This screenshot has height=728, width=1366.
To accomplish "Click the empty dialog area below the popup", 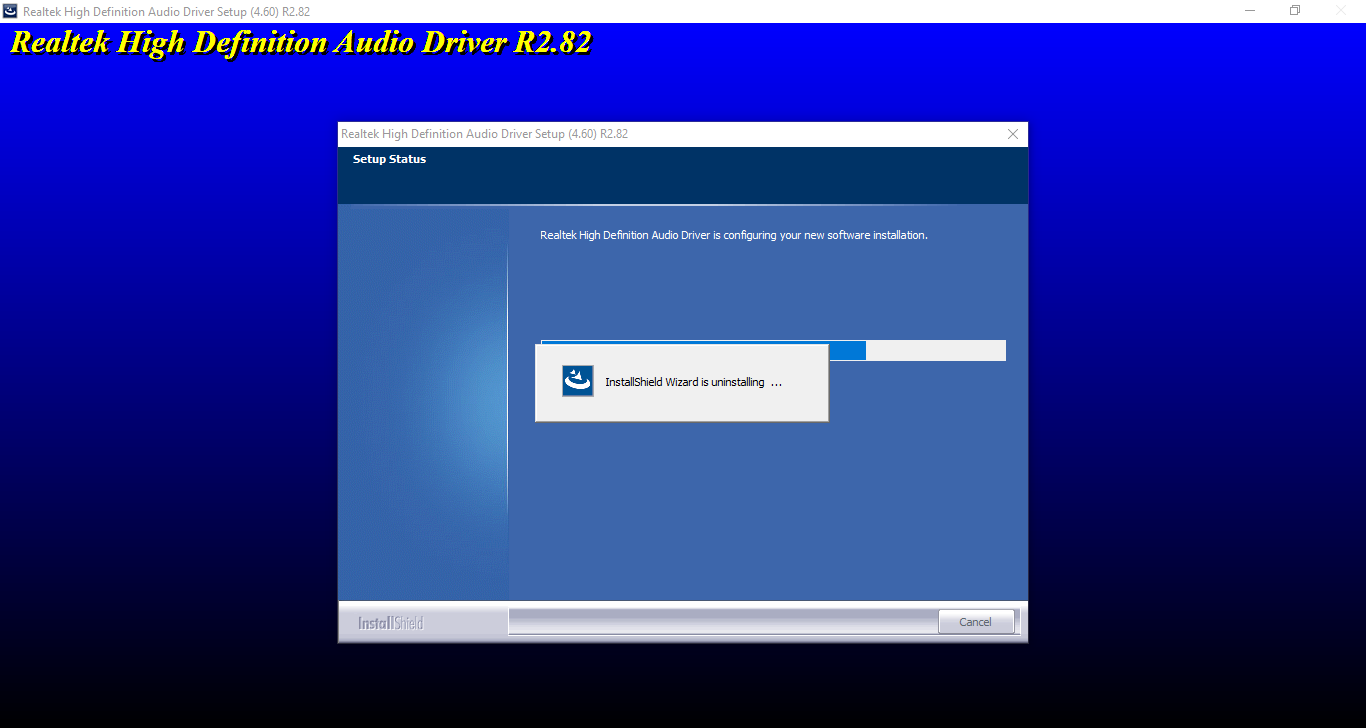I will (768, 510).
